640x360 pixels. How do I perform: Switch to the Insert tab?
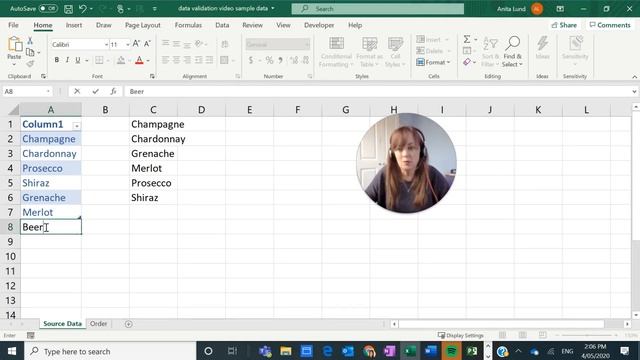tap(74, 25)
